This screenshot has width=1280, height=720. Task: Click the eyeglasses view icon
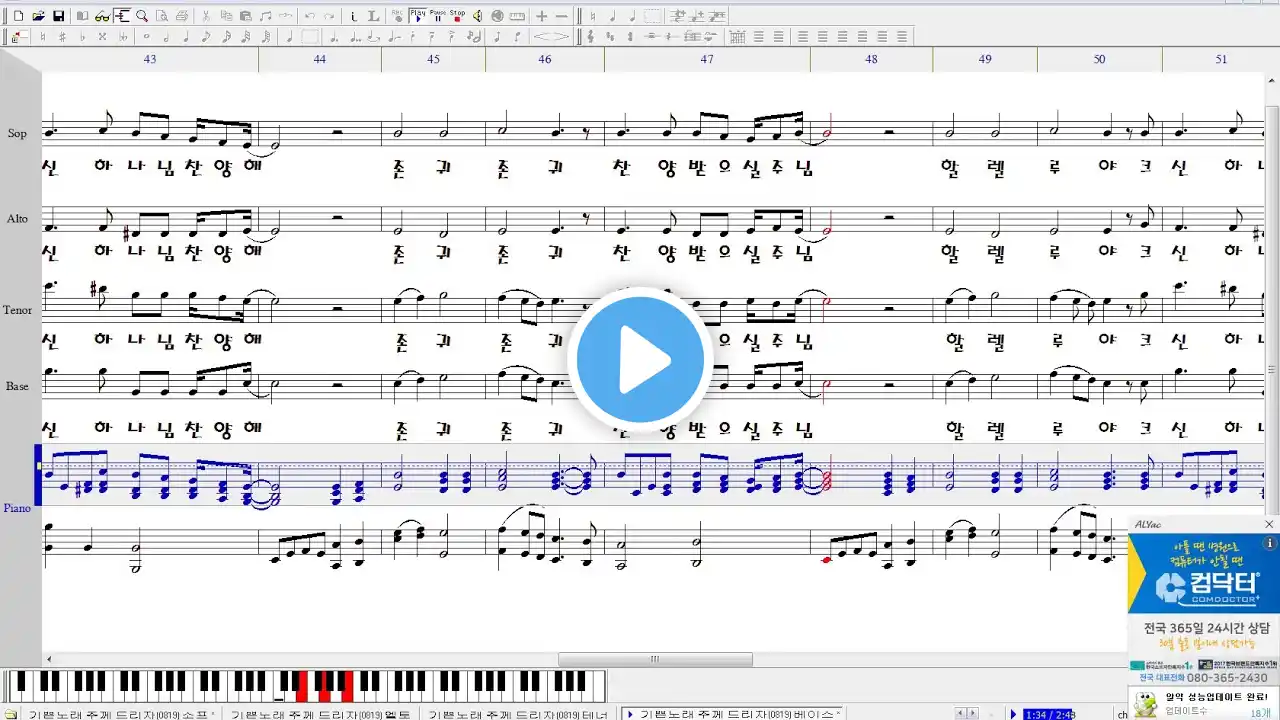click(102, 16)
